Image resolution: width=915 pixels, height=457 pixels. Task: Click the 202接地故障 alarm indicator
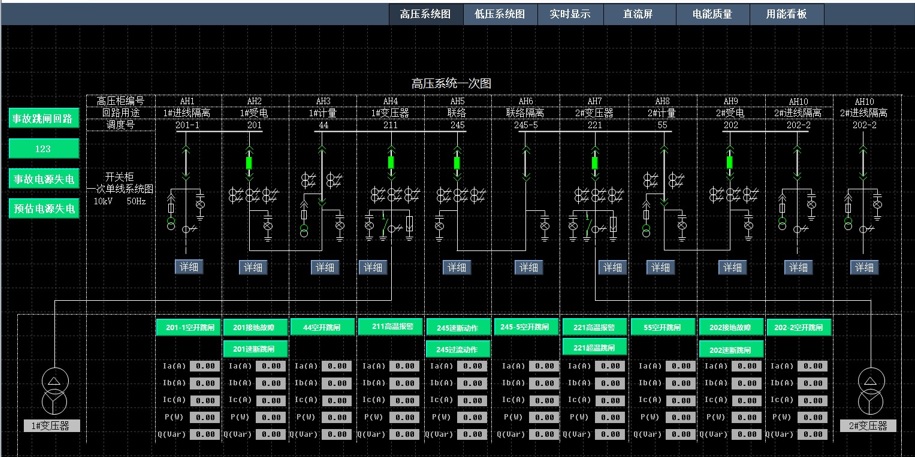pos(731,327)
